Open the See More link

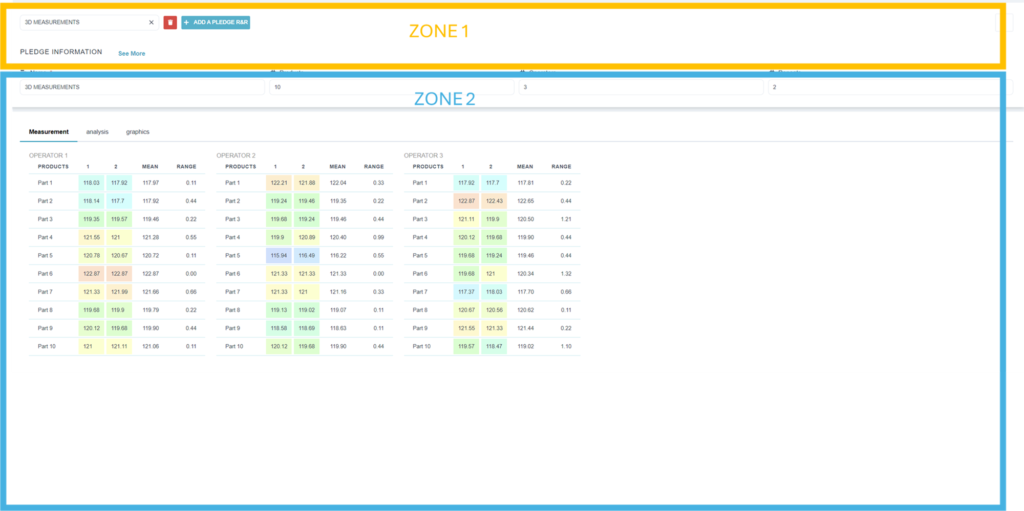132,54
